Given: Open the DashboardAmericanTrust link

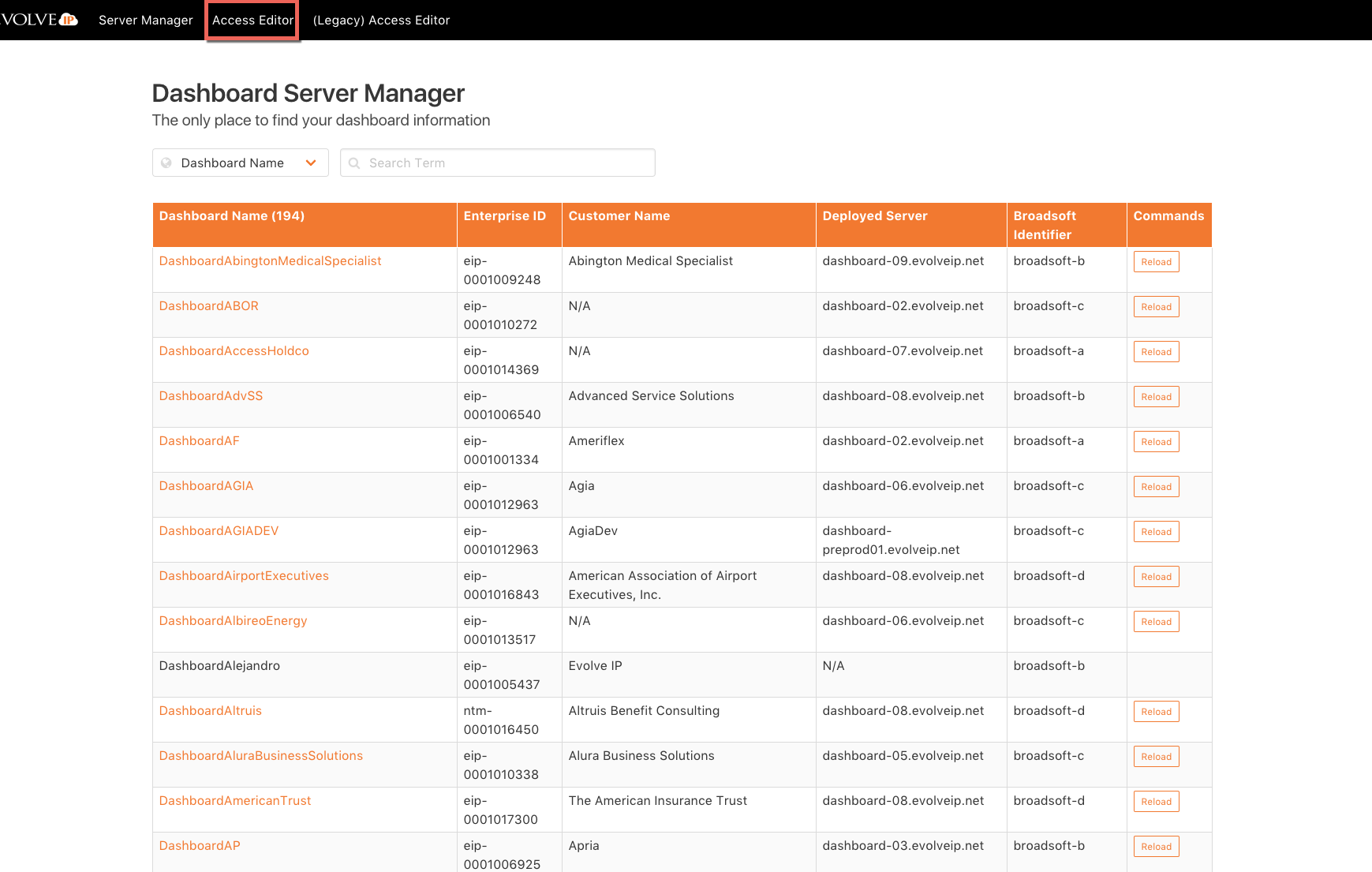Looking at the screenshot, I should tap(235, 801).
